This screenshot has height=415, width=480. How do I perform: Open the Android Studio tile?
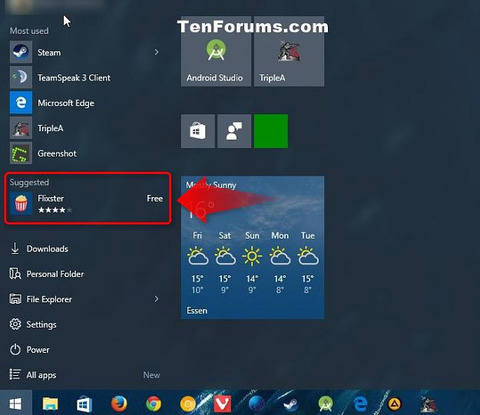(216, 51)
